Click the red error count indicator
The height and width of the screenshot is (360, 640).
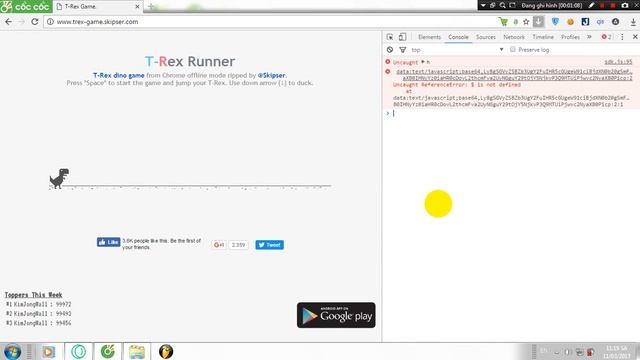607,37
